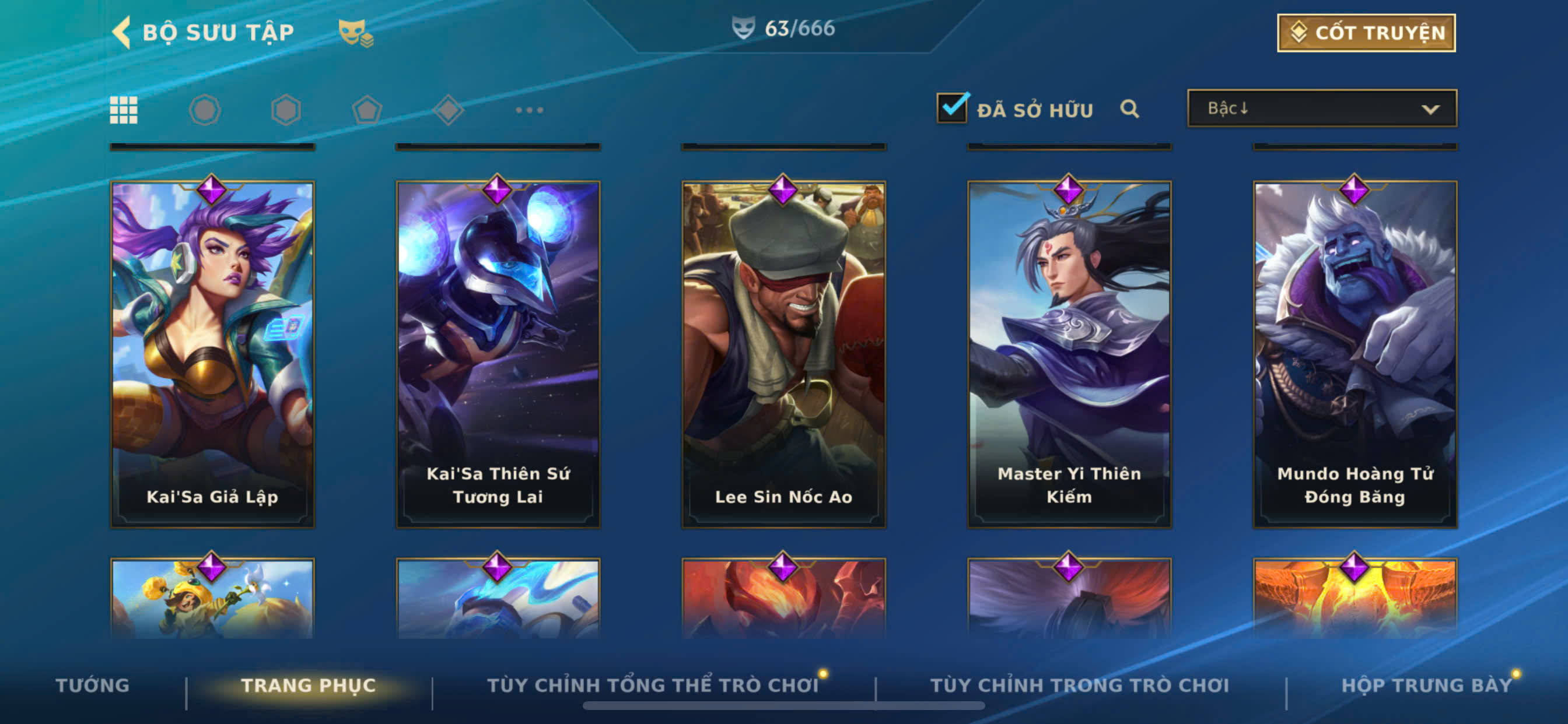Select the Master Yi Thiên Kiếm skin

coord(1069,354)
